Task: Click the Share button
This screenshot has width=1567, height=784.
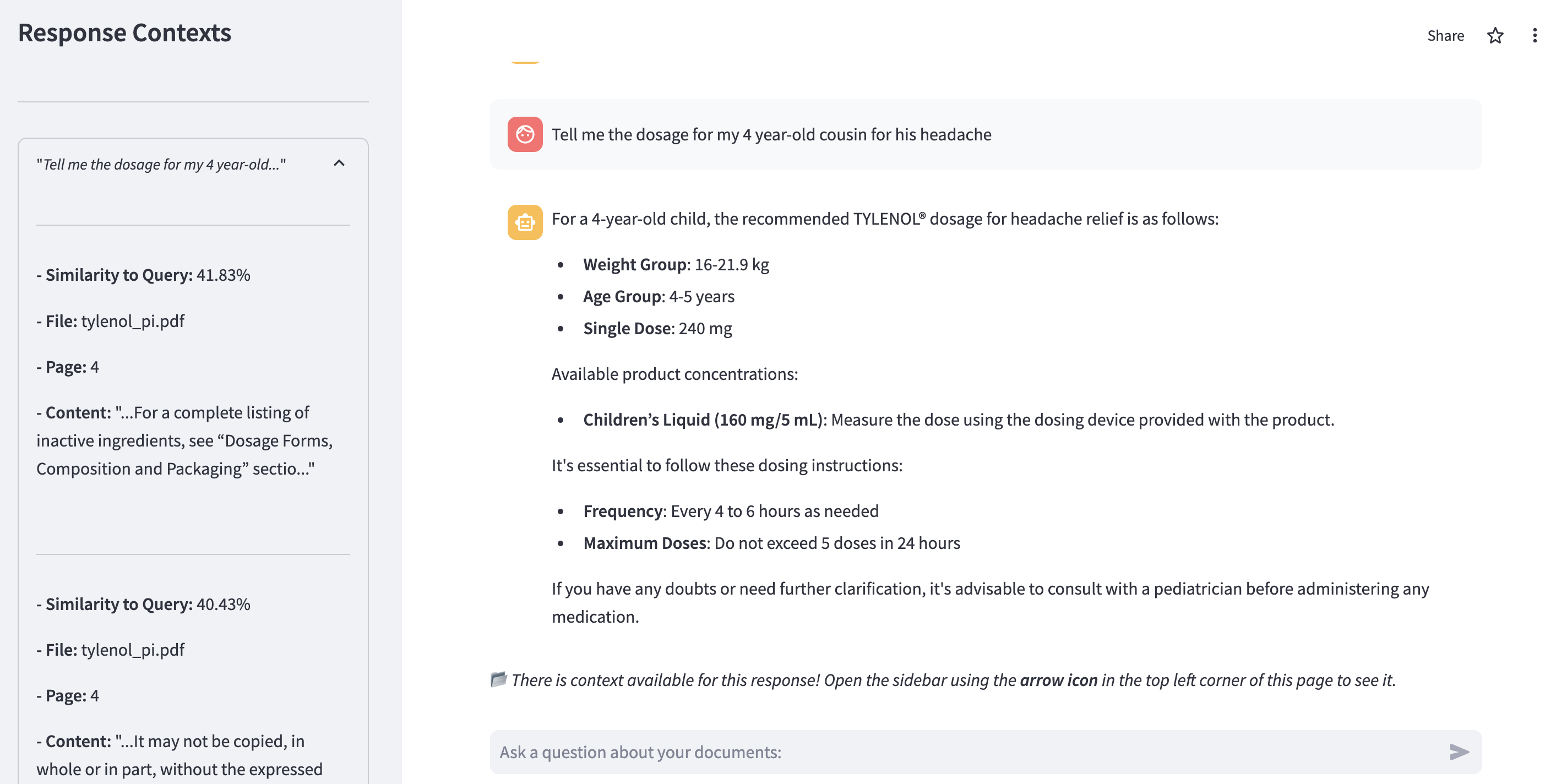Action: click(x=1445, y=35)
